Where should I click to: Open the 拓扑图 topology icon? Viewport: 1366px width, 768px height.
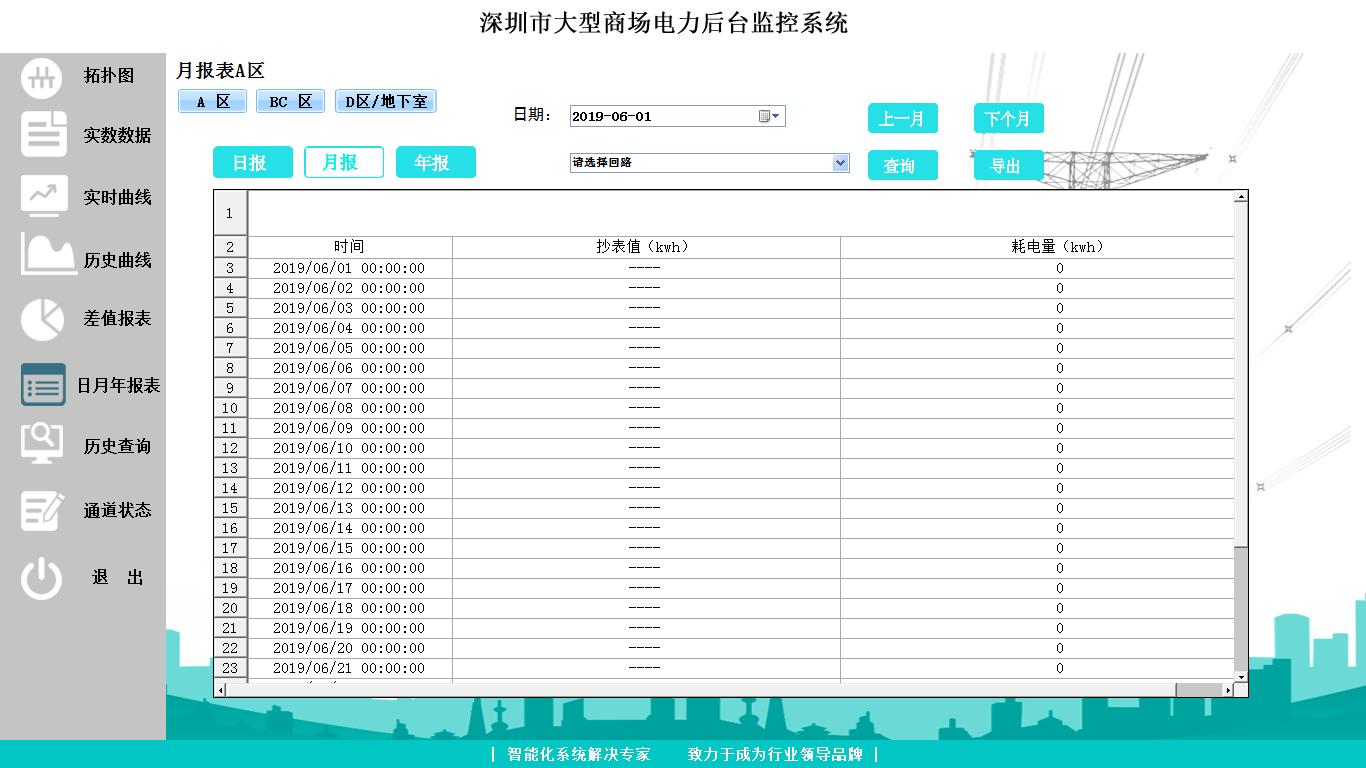click(42, 77)
